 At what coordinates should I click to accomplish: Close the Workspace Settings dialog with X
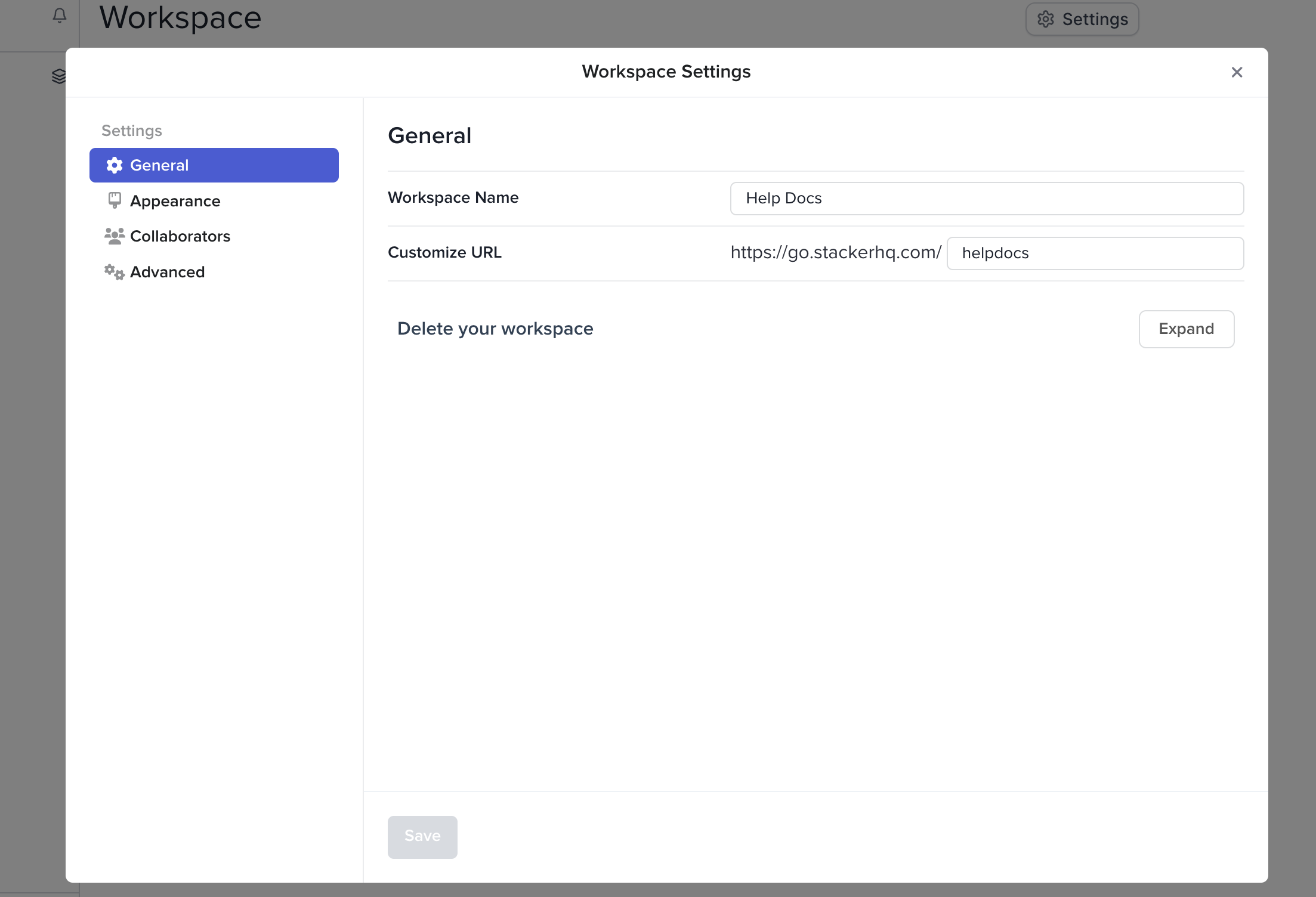(1237, 72)
